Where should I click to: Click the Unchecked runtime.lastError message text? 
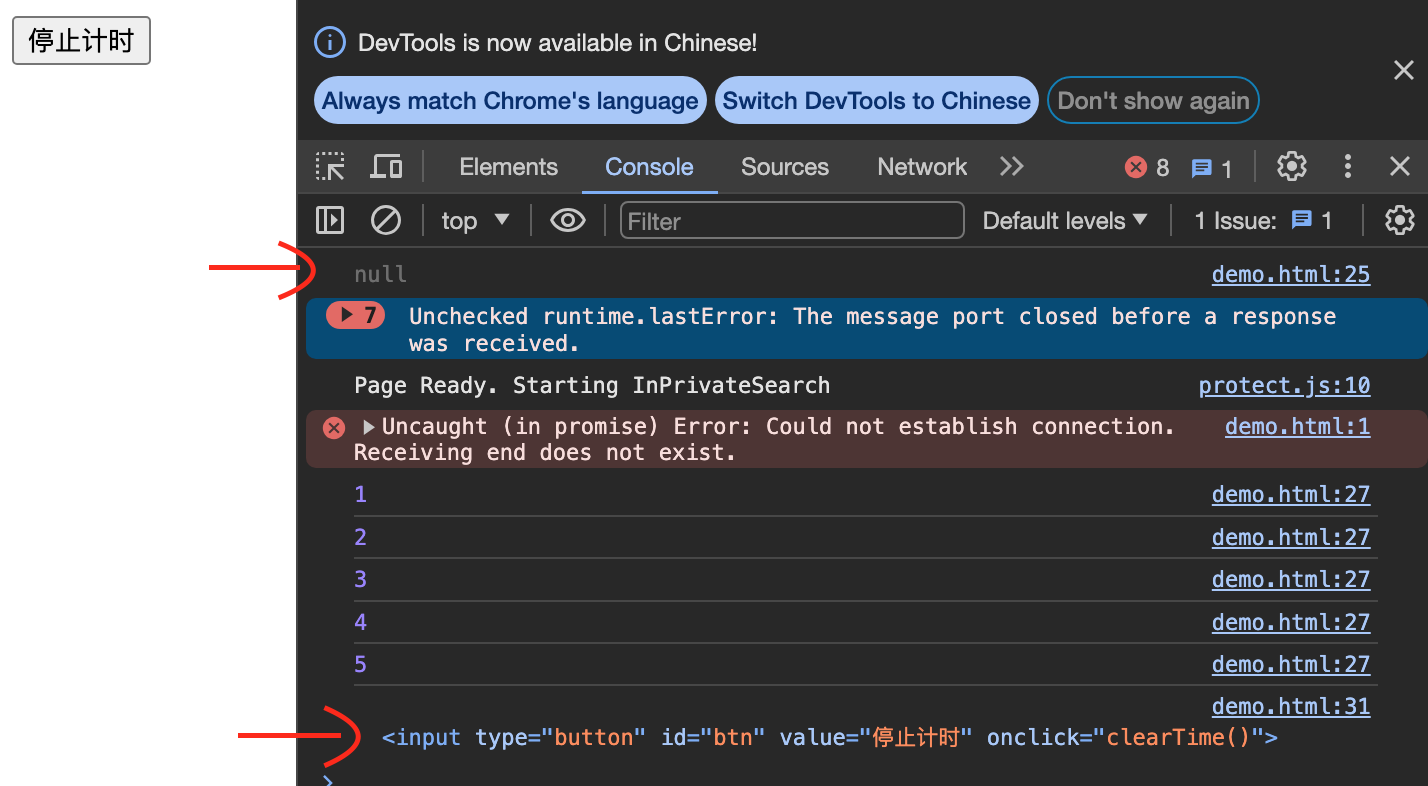tap(872, 329)
